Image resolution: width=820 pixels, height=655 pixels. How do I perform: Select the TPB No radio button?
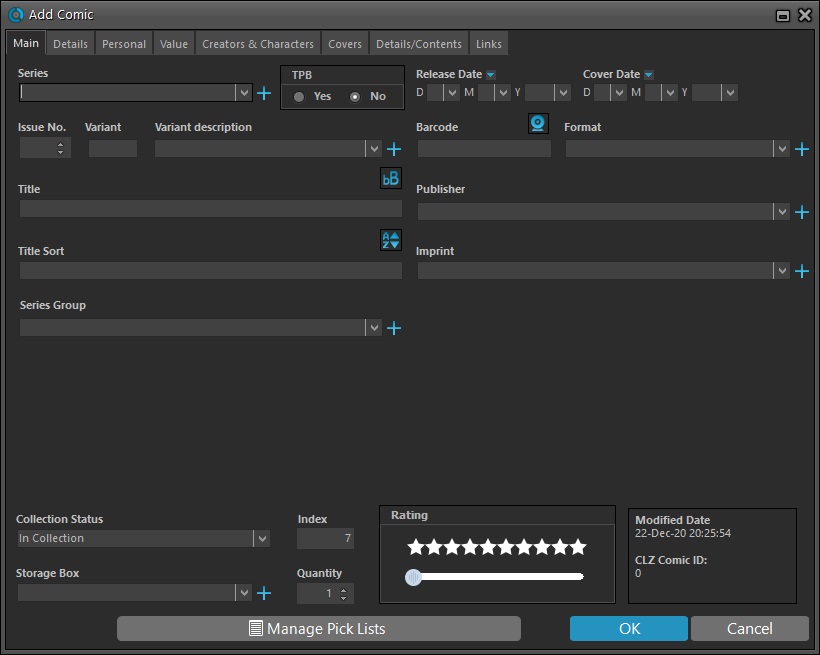pos(355,97)
